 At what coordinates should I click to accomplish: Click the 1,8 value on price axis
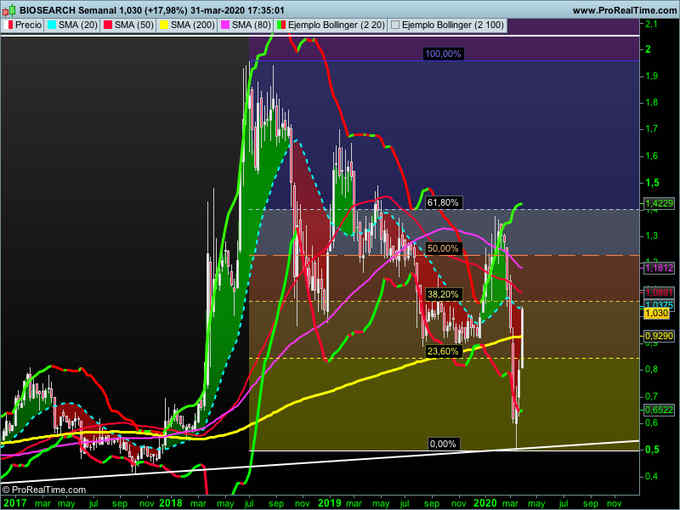651,102
